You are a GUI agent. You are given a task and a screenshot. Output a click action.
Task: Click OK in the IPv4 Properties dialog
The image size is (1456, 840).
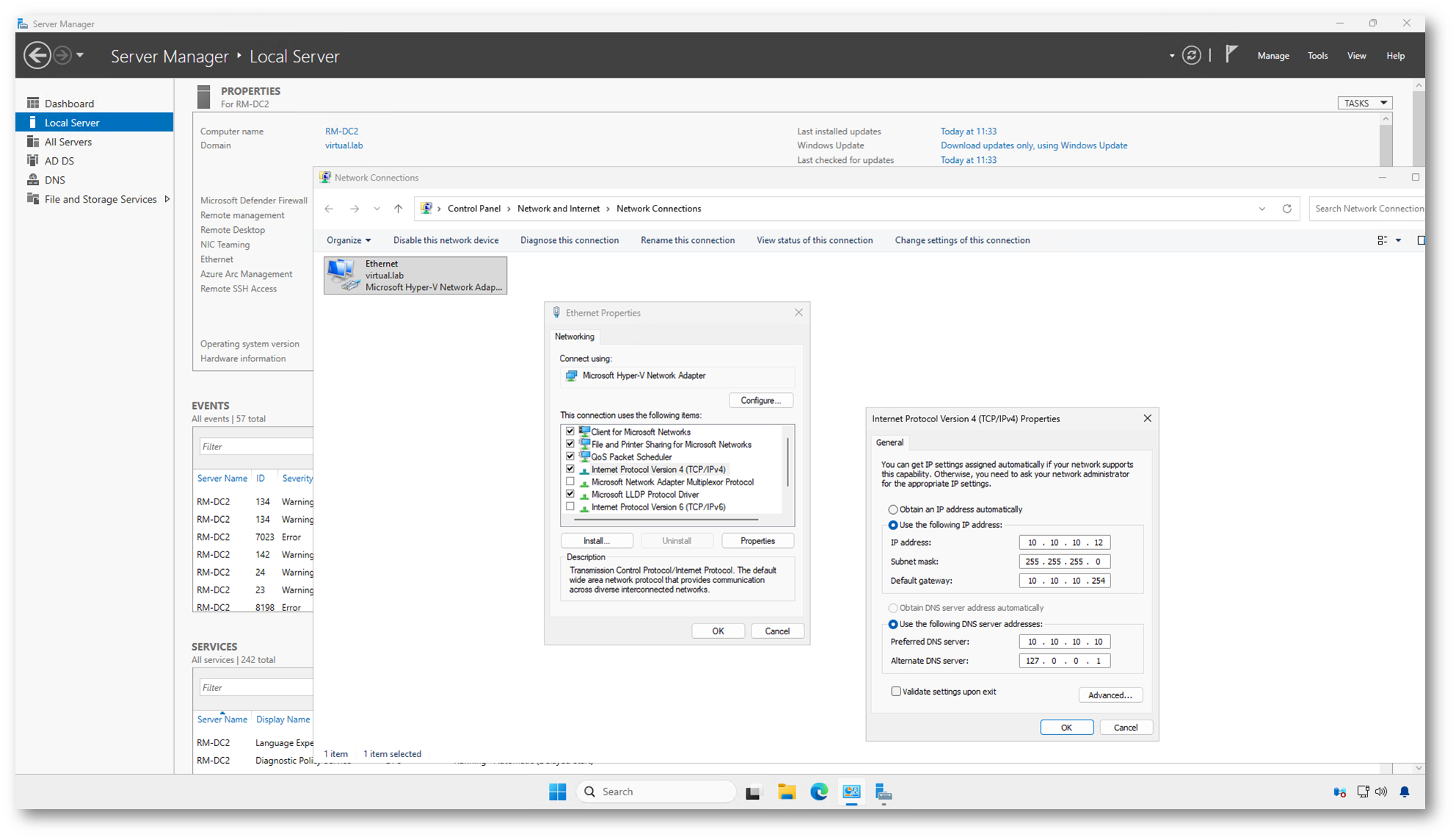coord(1066,727)
